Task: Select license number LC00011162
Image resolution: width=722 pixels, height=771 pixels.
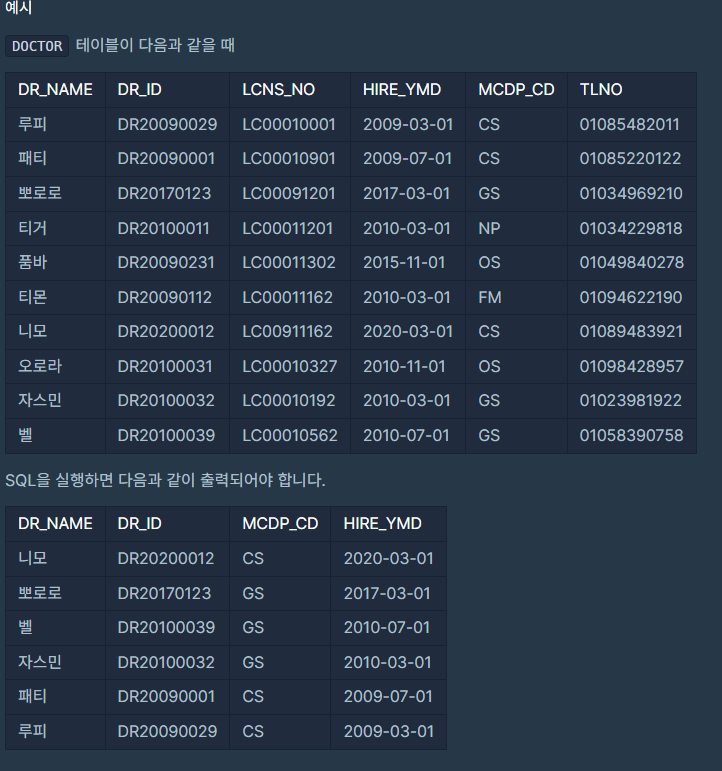Action: pyautogui.click(x=288, y=297)
